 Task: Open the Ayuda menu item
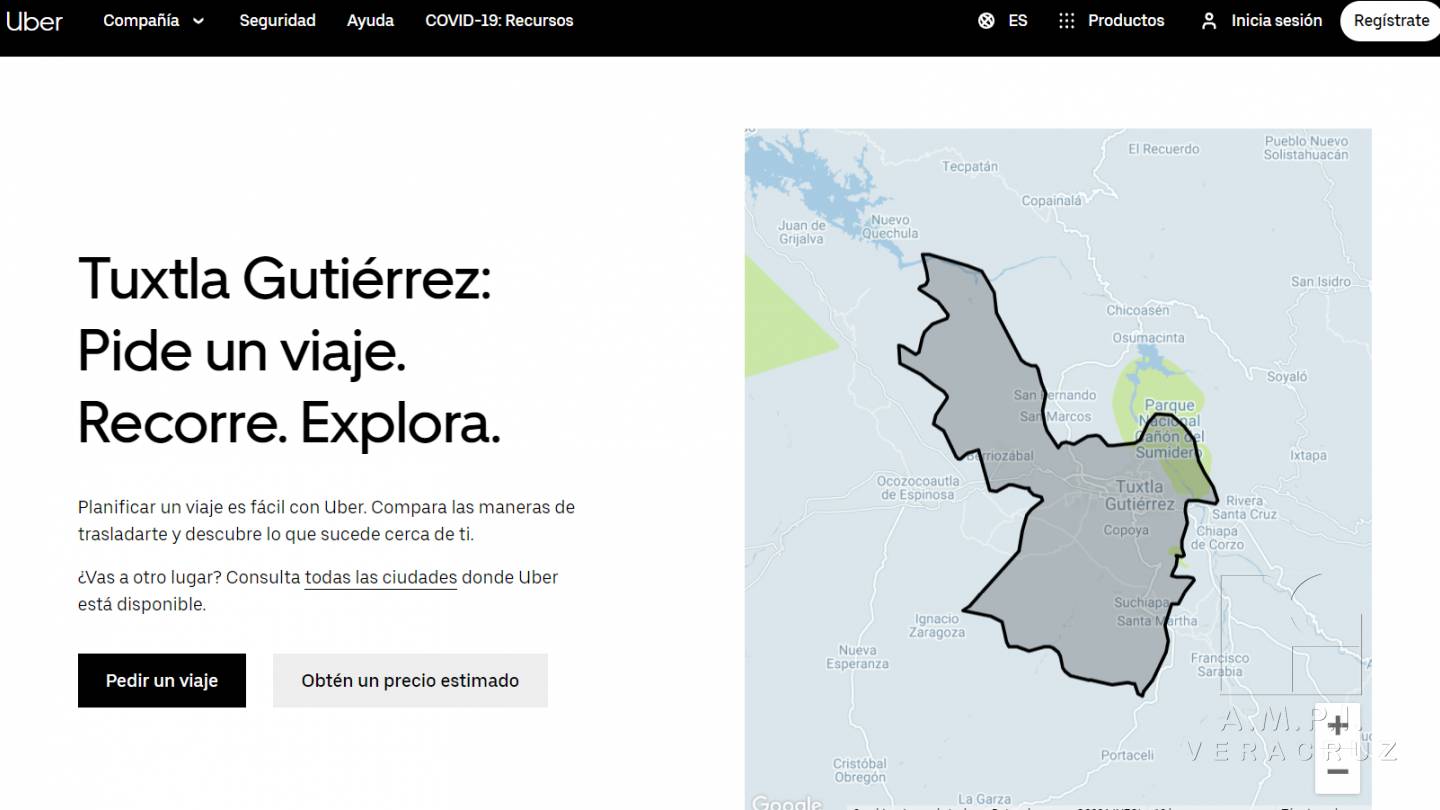click(x=370, y=21)
